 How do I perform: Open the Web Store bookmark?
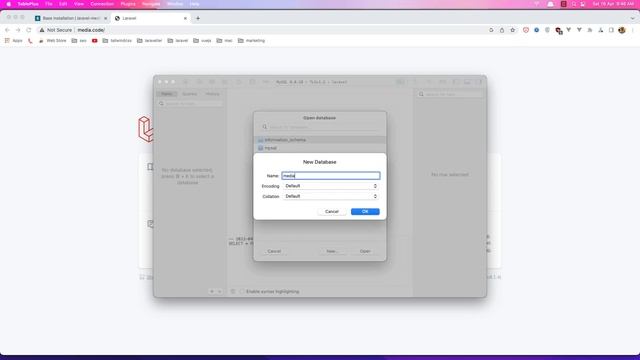(x=53, y=41)
